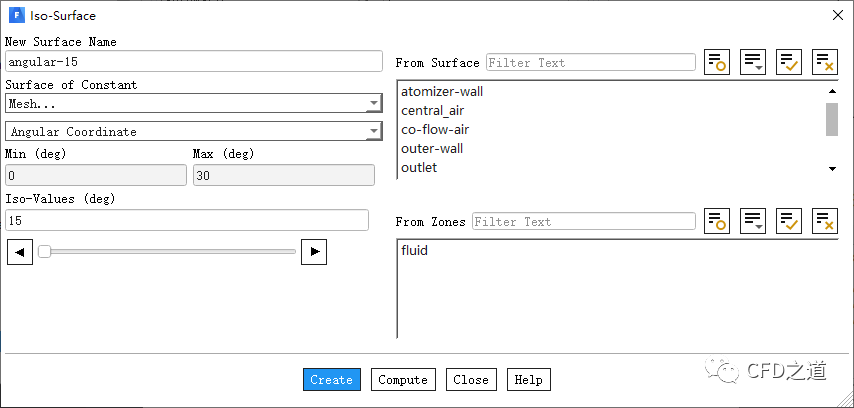The height and width of the screenshot is (408, 854).
Task: Open filter options menu for From Surface
Action: 753,62
